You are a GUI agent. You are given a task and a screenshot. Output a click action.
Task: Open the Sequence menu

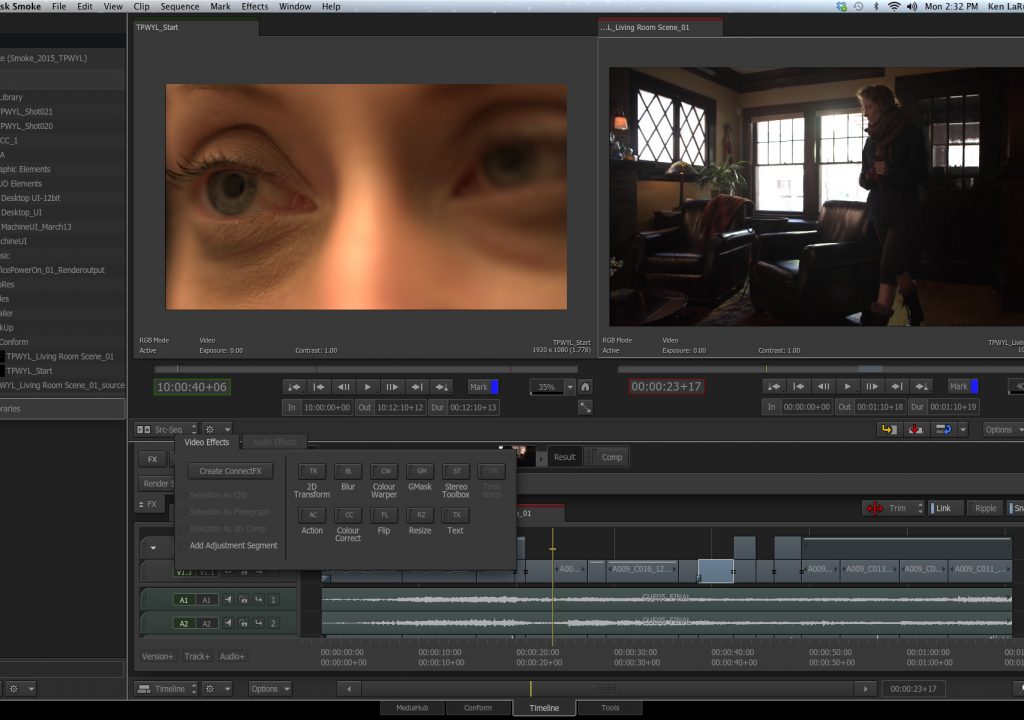pos(180,7)
